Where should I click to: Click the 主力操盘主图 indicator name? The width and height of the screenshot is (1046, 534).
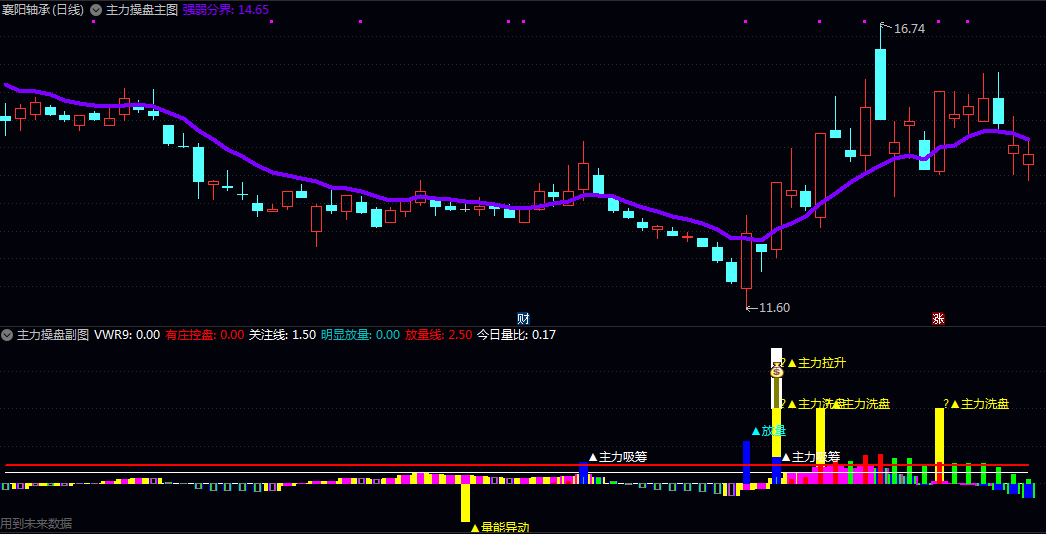[141, 10]
